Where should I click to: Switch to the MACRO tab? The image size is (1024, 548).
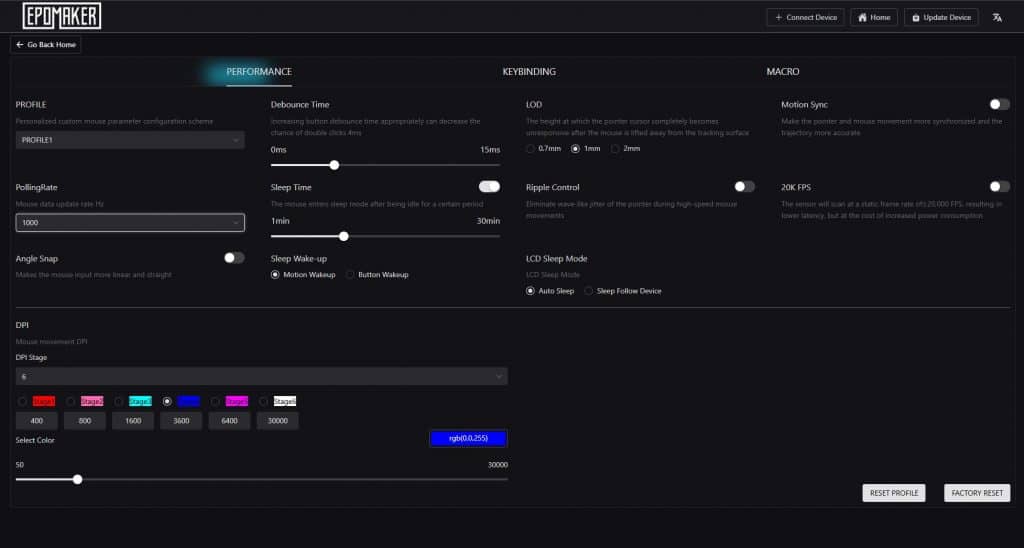(x=782, y=72)
